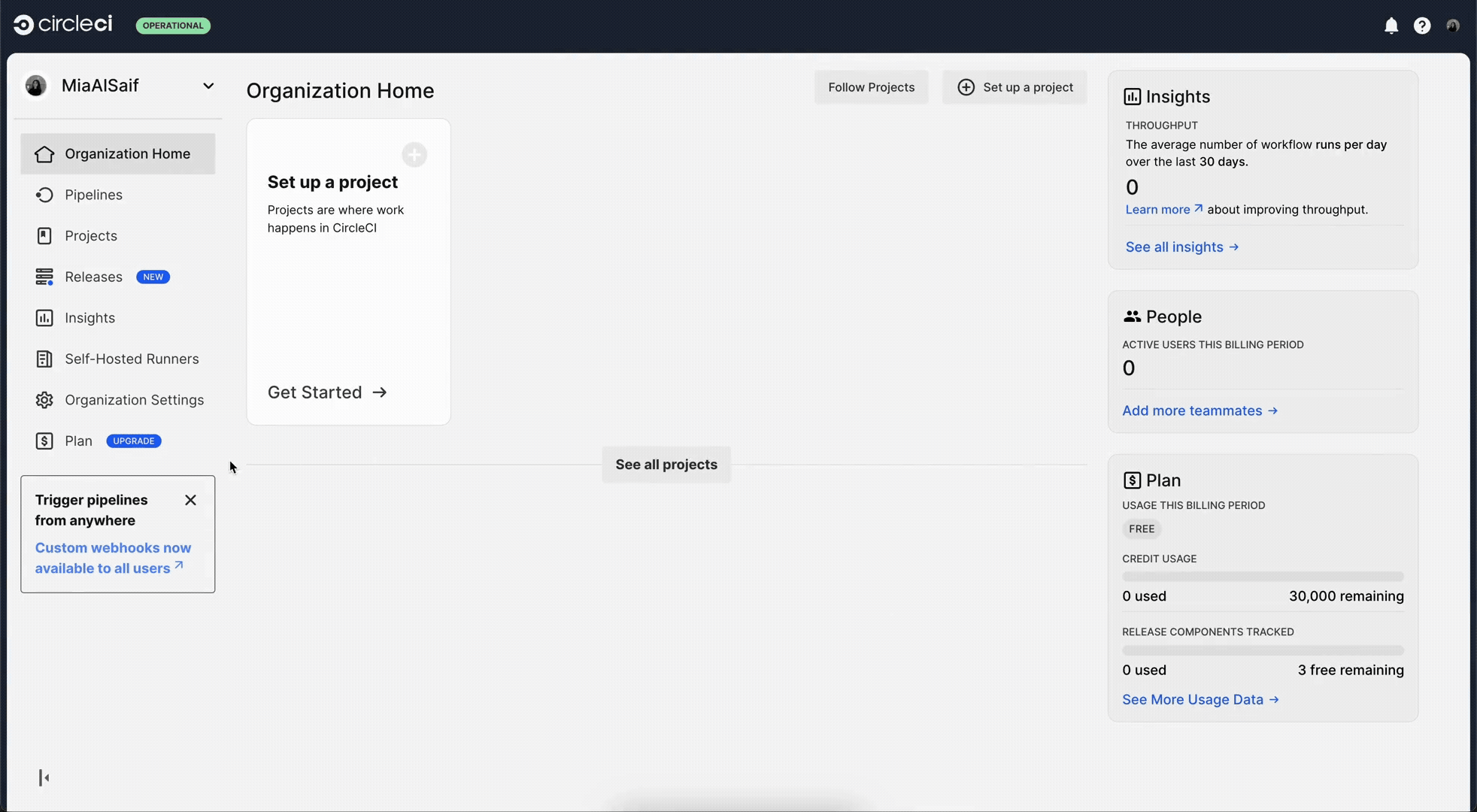
Task: Open See all insights link
Action: click(x=1181, y=247)
